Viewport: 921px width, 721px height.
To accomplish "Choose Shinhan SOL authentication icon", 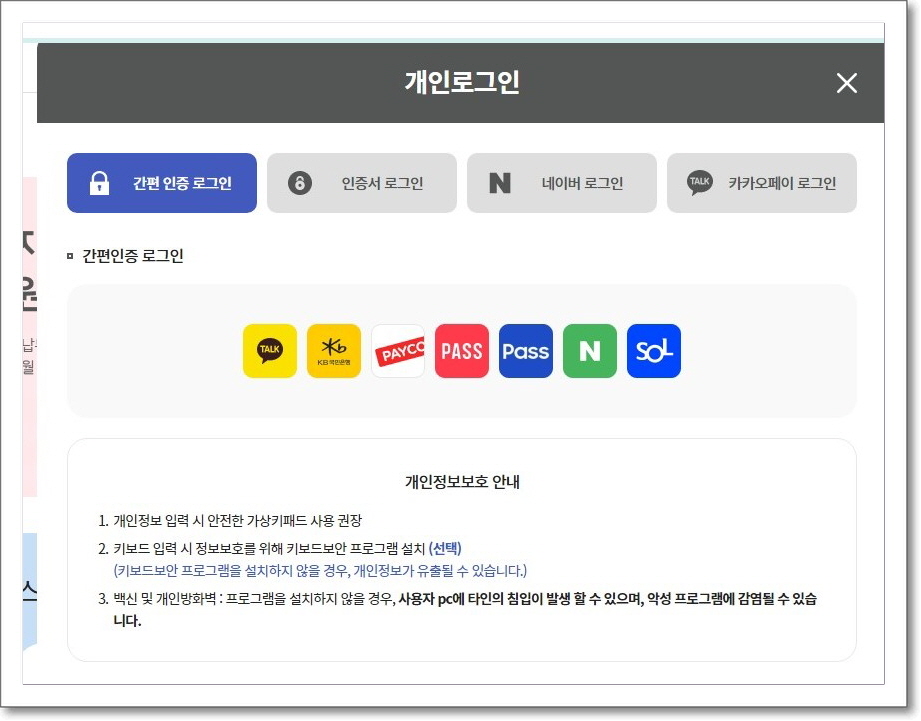I will (x=654, y=351).
